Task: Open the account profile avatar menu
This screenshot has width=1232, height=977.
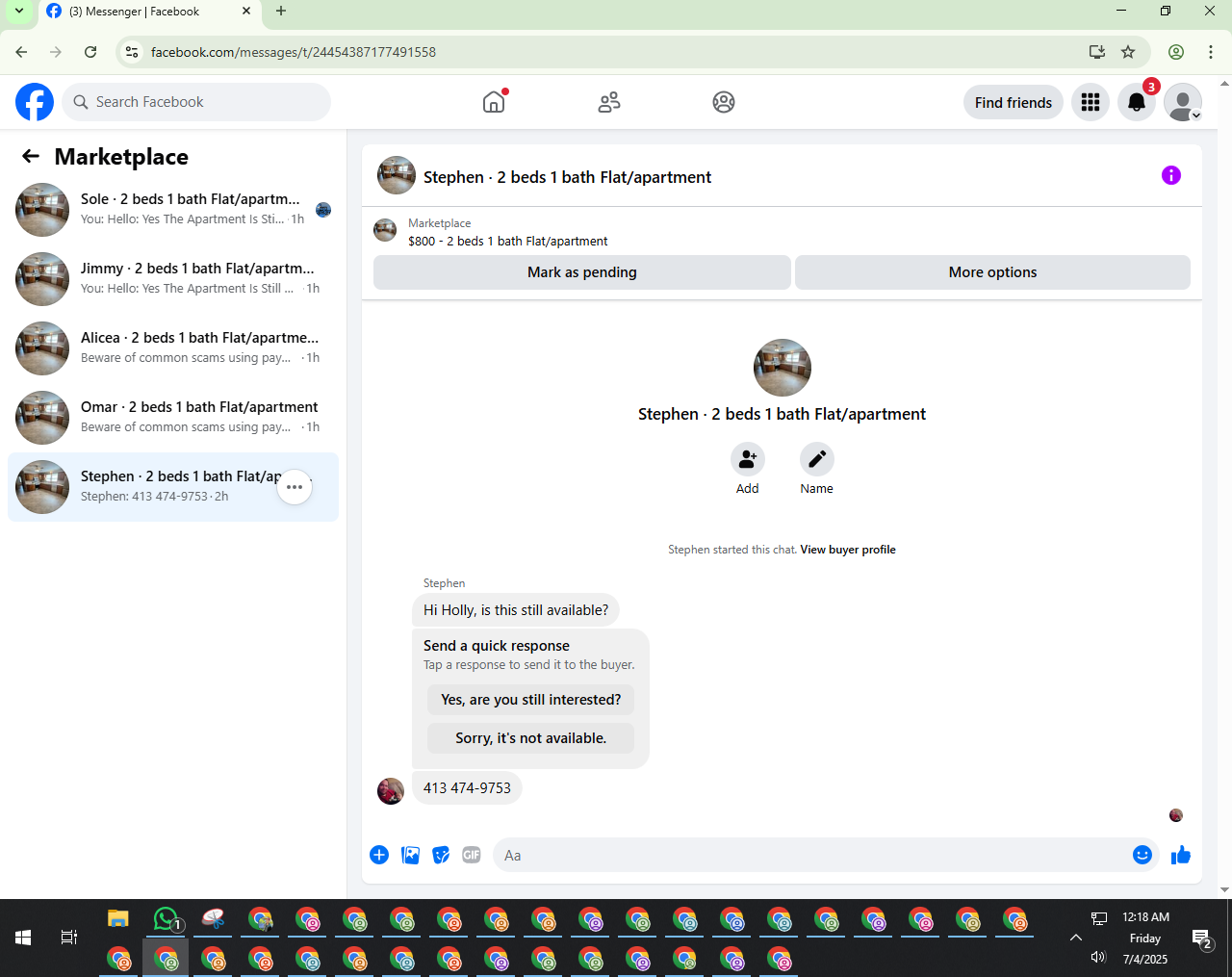Action: 1183,102
